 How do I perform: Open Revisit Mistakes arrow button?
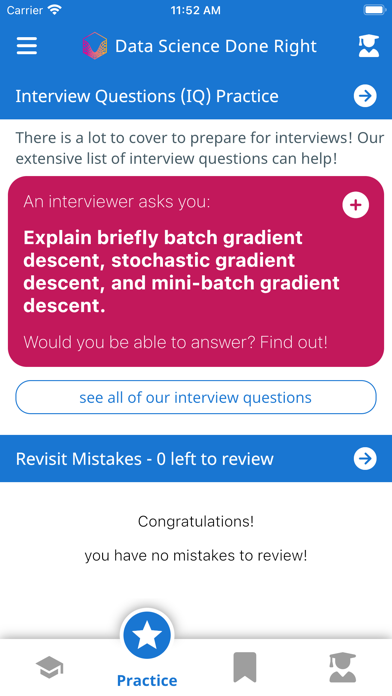tap(365, 459)
